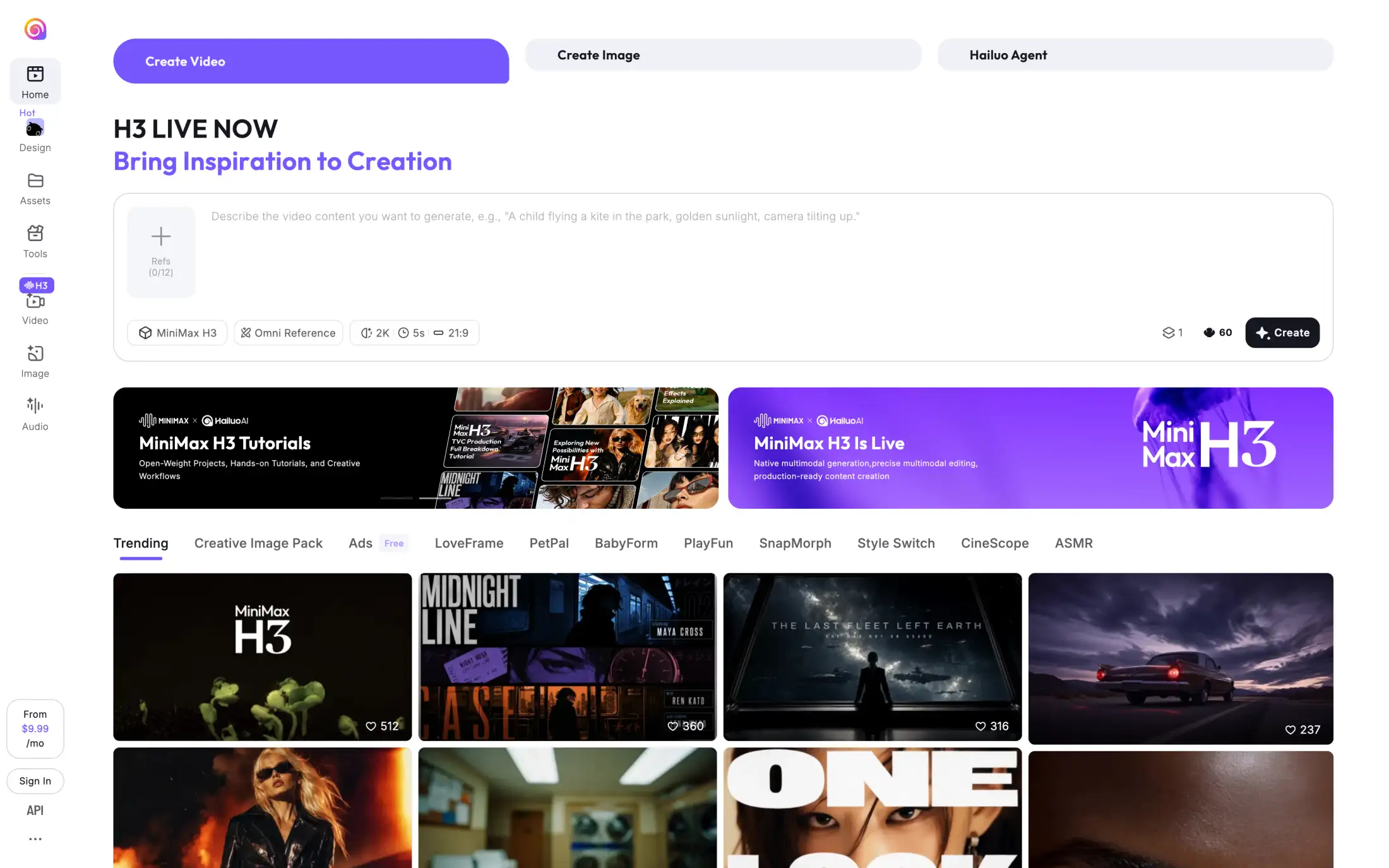
Task: Change the 2K resolution setting
Action: tap(375, 333)
